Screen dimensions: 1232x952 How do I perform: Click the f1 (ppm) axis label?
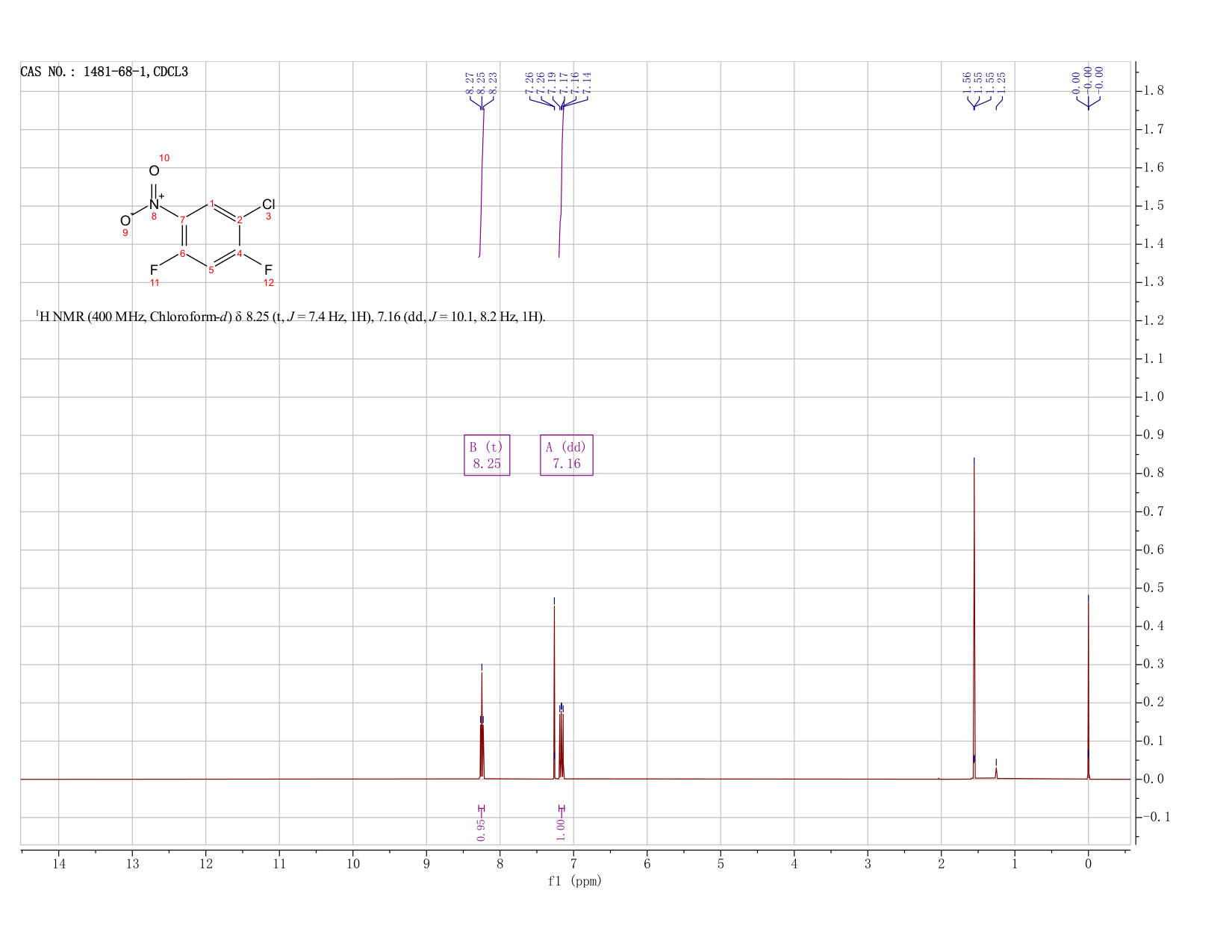[x=575, y=881]
